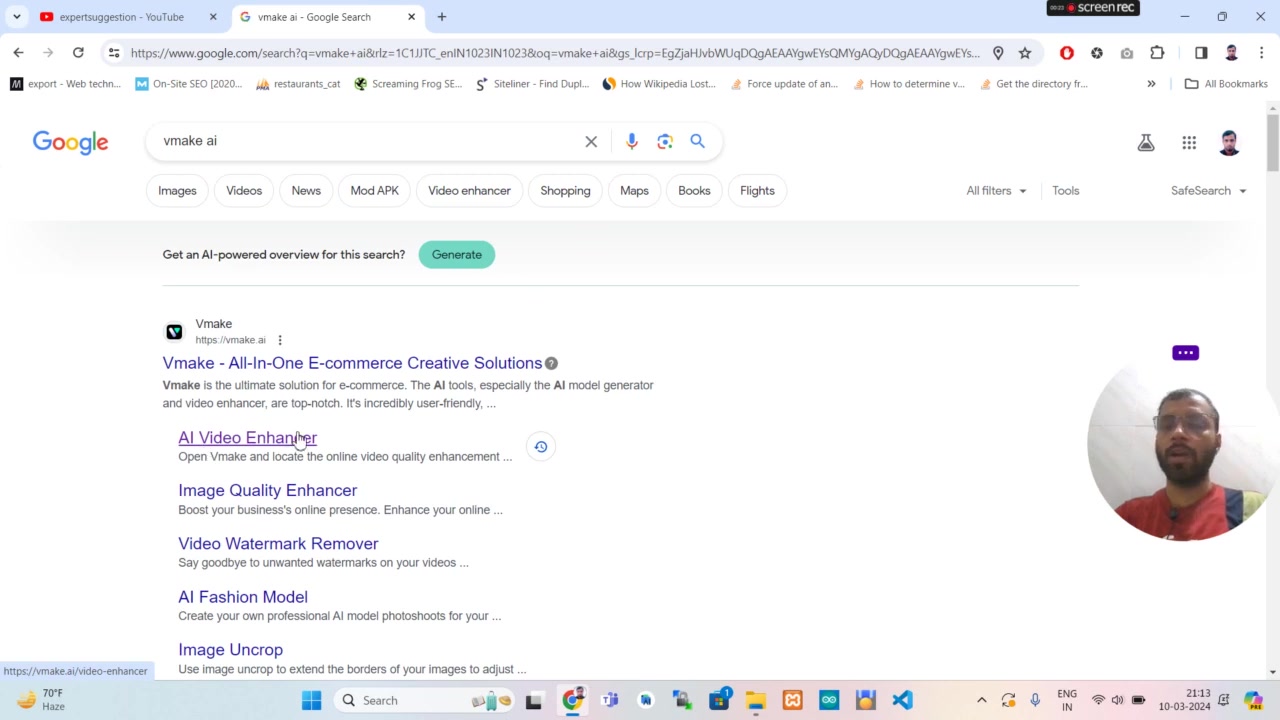Filter results by Flights
1280x720 pixels.
pyautogui.click(x=757, y=191)
